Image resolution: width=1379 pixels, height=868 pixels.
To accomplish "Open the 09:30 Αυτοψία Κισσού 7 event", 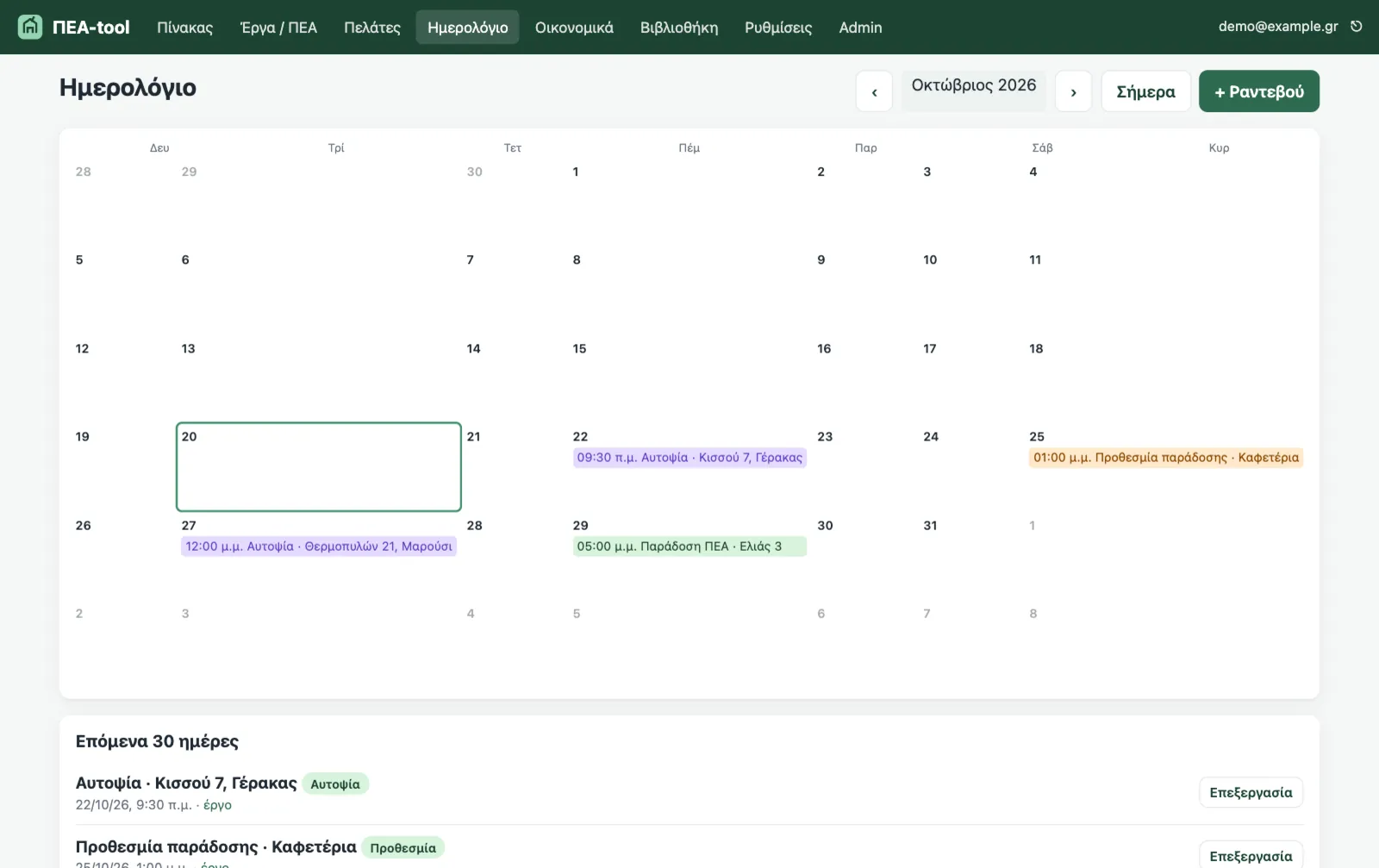I will click(x=689, y=458).
